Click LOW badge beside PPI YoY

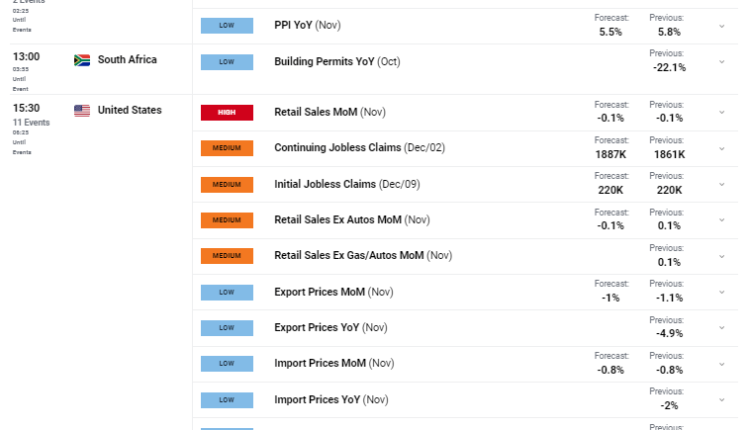(227, 26)
